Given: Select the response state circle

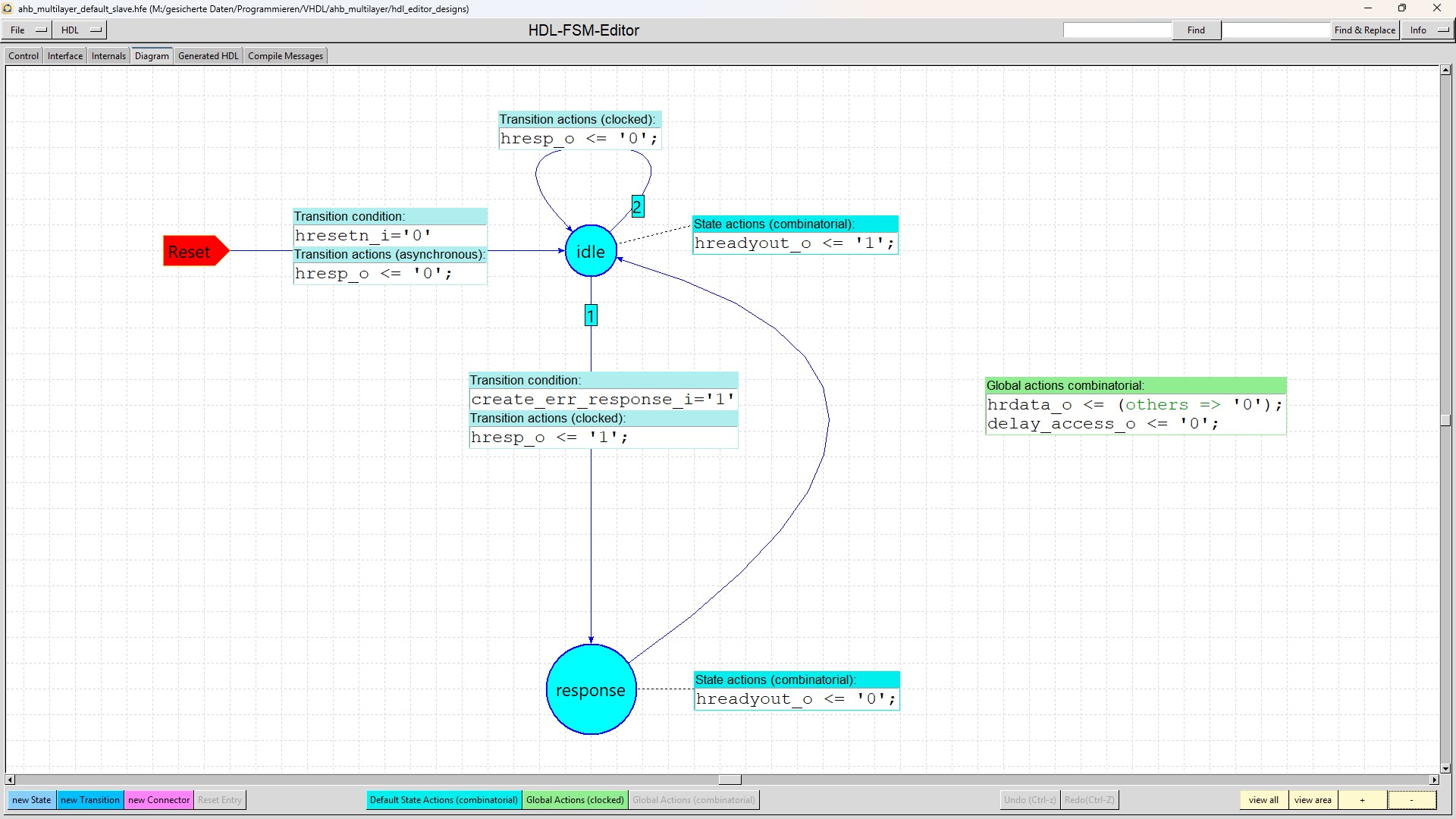Looking at the screenshot, I should (x=590, y=689).
